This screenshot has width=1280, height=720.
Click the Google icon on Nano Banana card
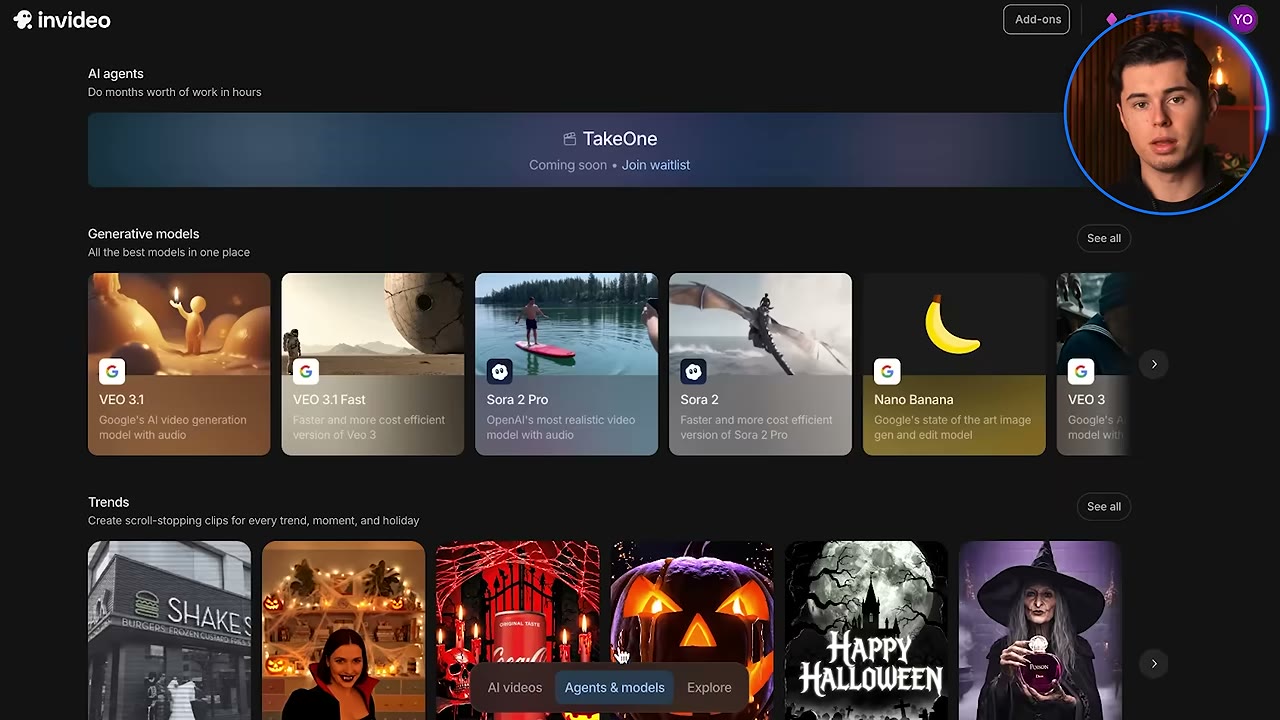(x=887, y=371)
